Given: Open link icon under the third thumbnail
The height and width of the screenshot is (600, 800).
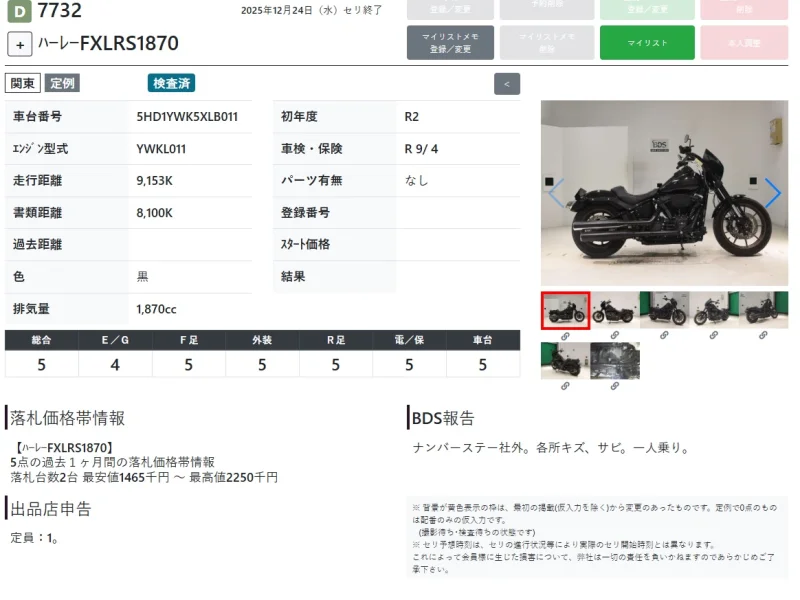Looking at the screenshot, I should tap(664, 335).
